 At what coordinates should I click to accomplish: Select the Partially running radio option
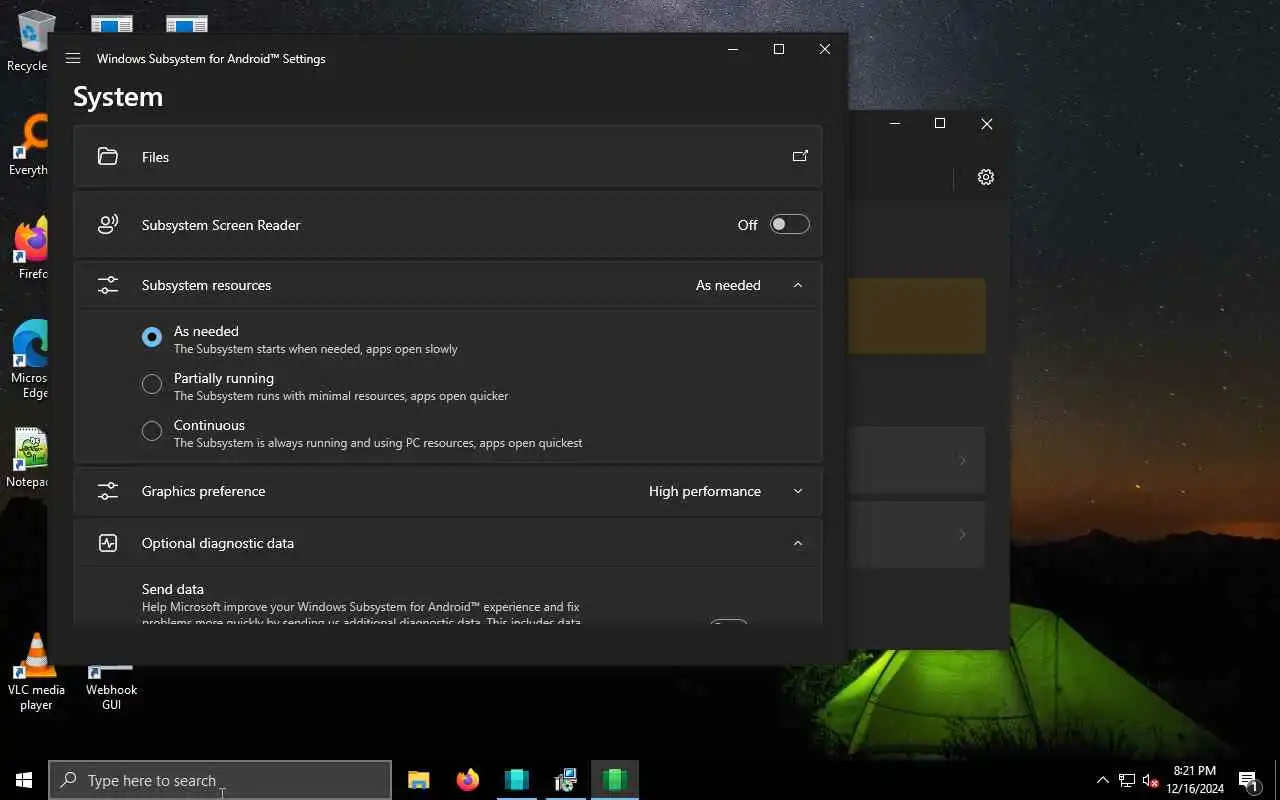point(152,384)
